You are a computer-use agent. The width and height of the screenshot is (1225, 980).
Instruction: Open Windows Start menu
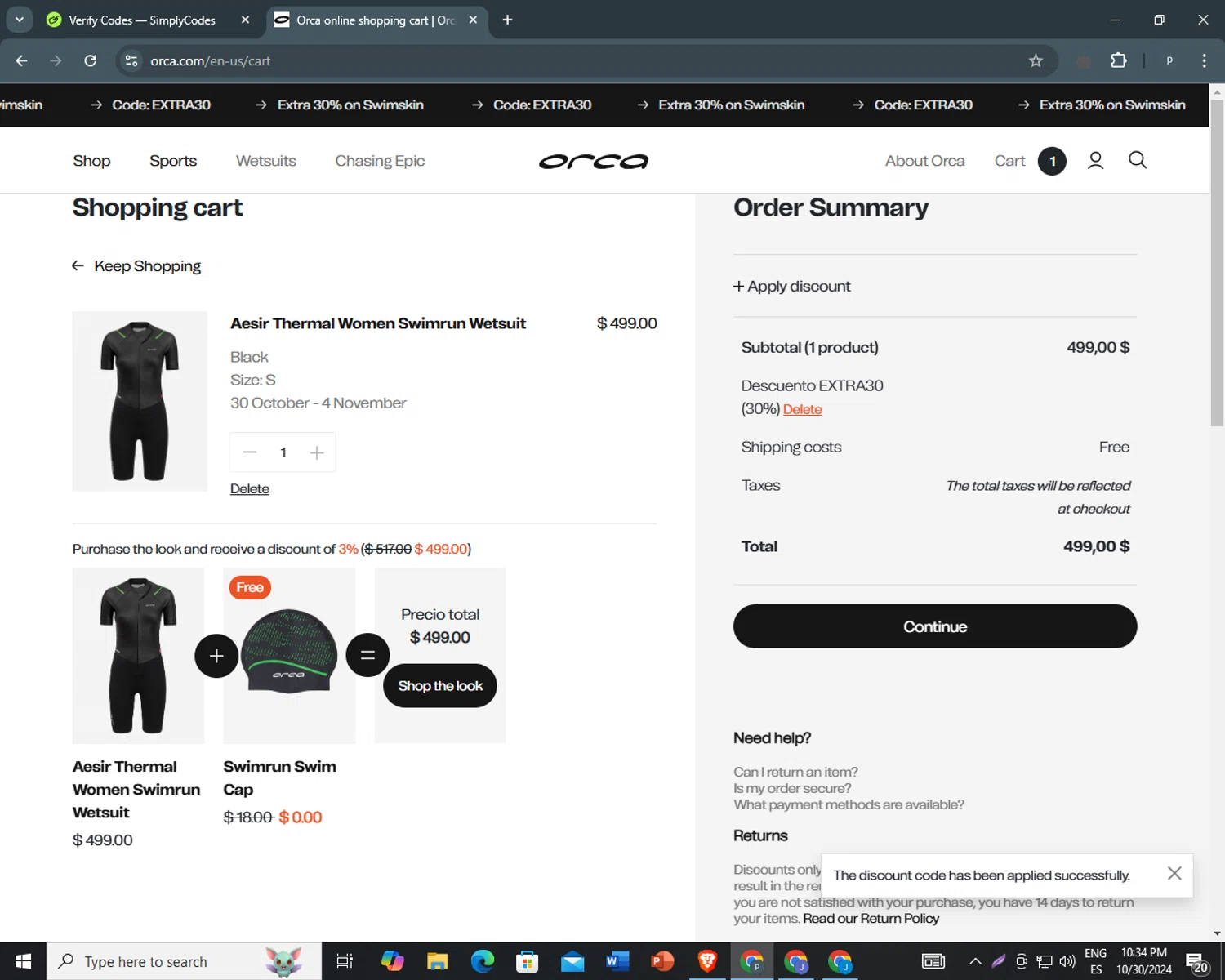pyautogui.click(x=23, y=961)
